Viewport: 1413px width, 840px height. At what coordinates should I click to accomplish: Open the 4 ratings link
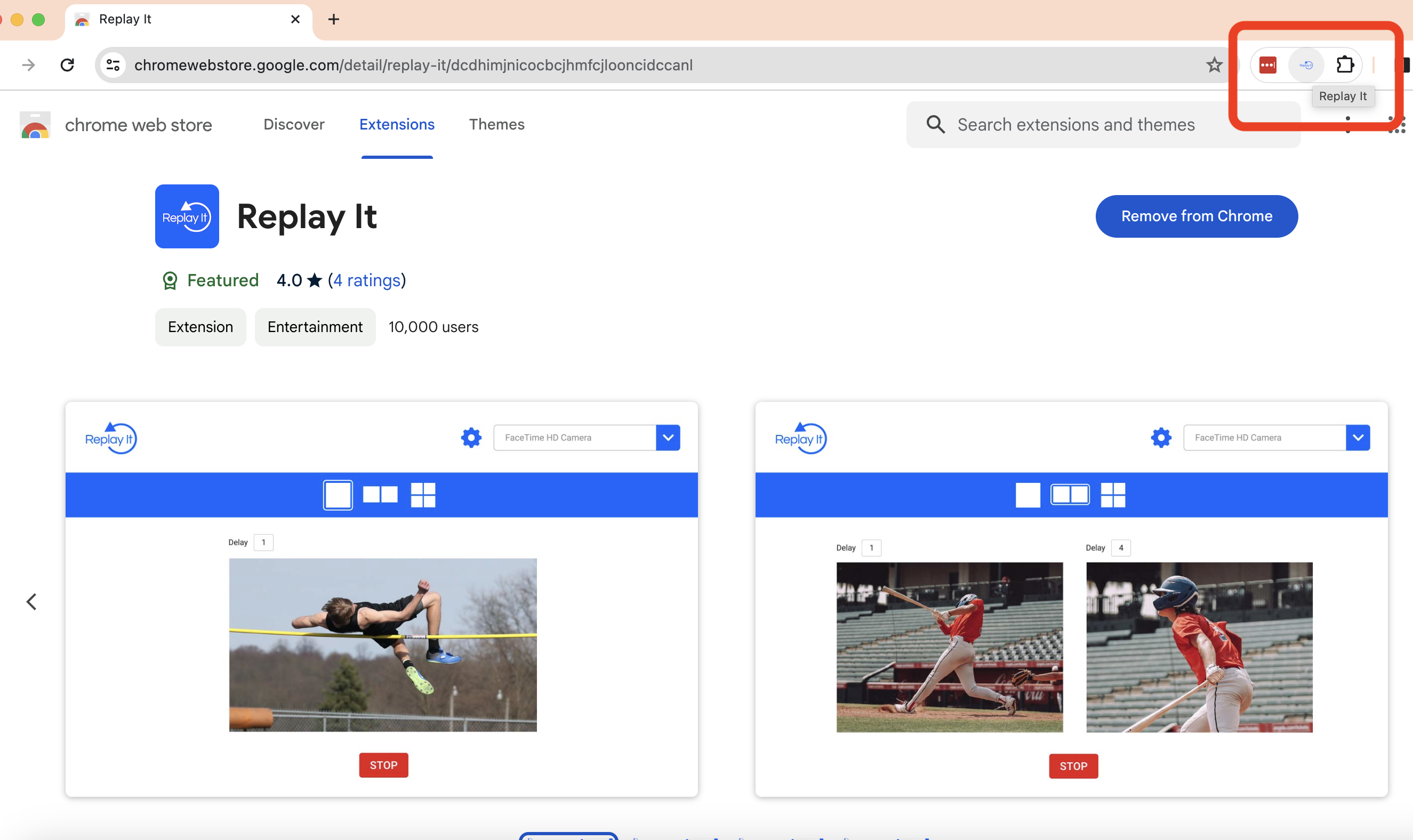point(367,280)
